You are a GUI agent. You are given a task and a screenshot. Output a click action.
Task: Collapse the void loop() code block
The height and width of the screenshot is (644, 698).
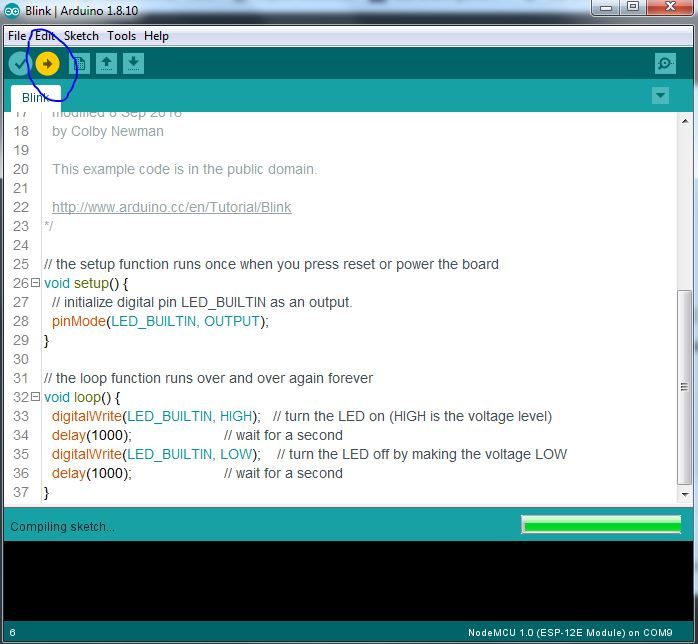(36, 396)
